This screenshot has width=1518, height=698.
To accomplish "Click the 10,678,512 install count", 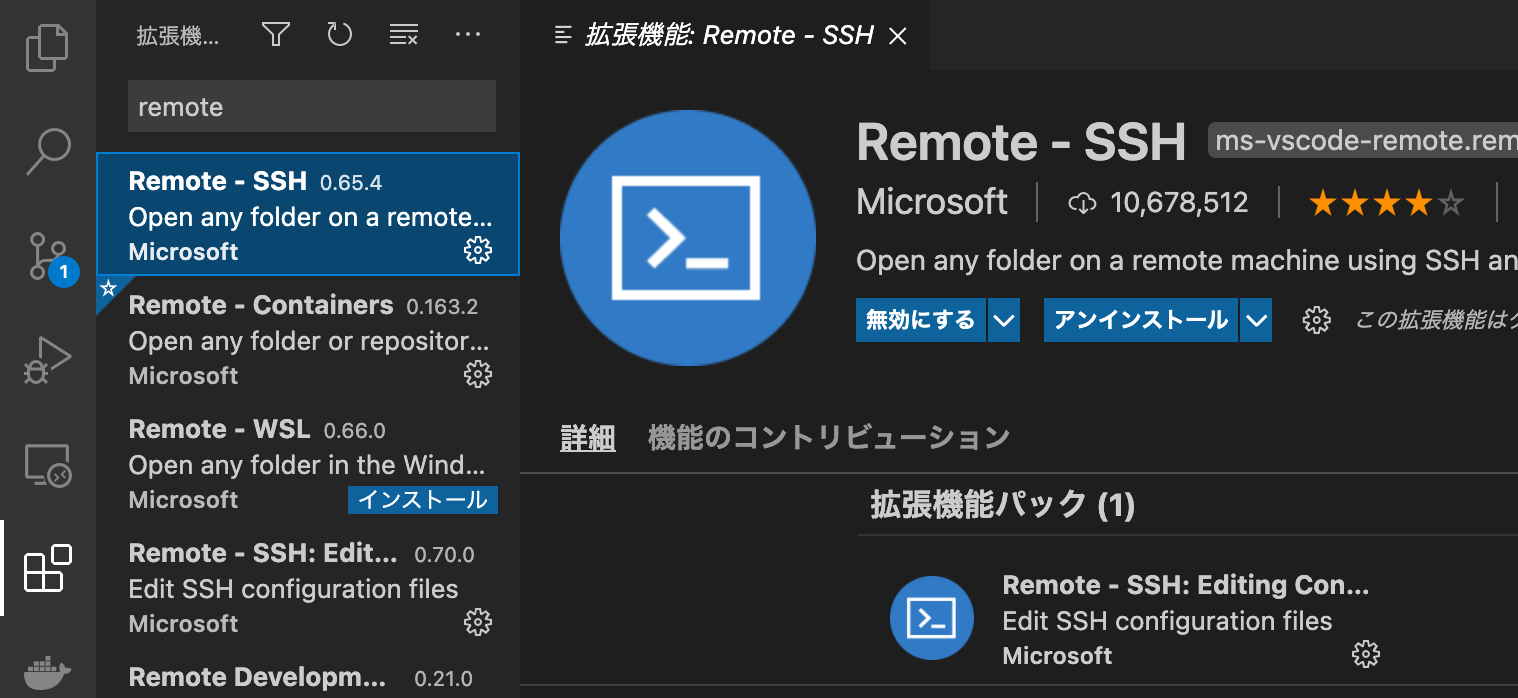I will (1180, 204).
